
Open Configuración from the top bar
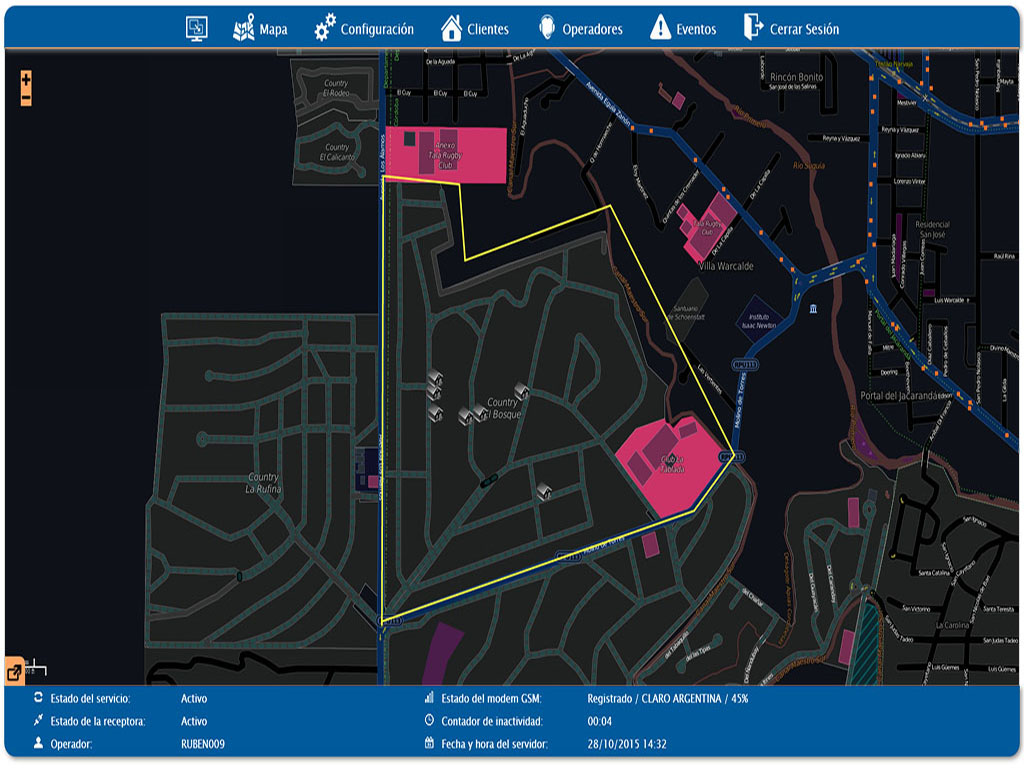pos(364,29)
